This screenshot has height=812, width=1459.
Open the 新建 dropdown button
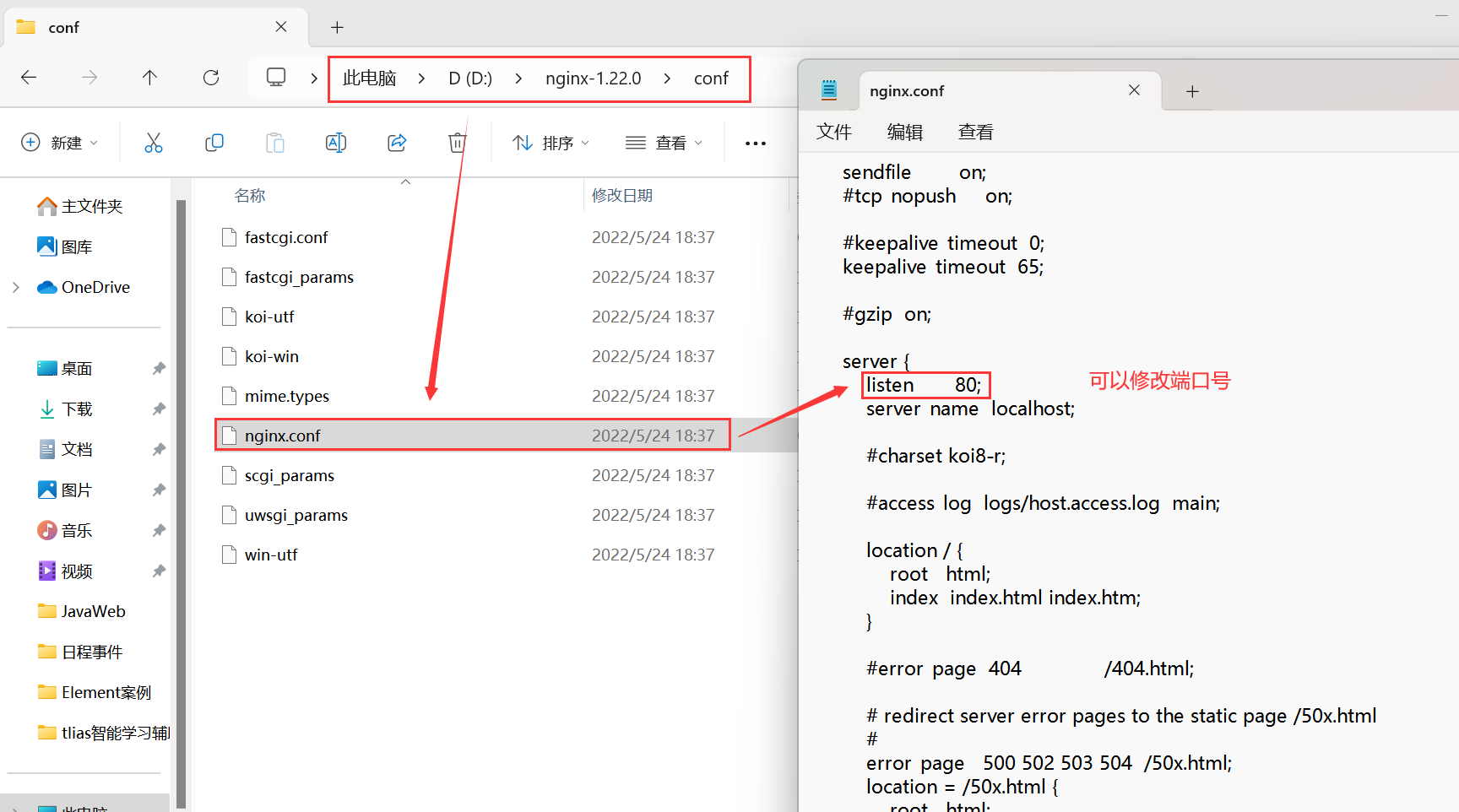[59, 143]
